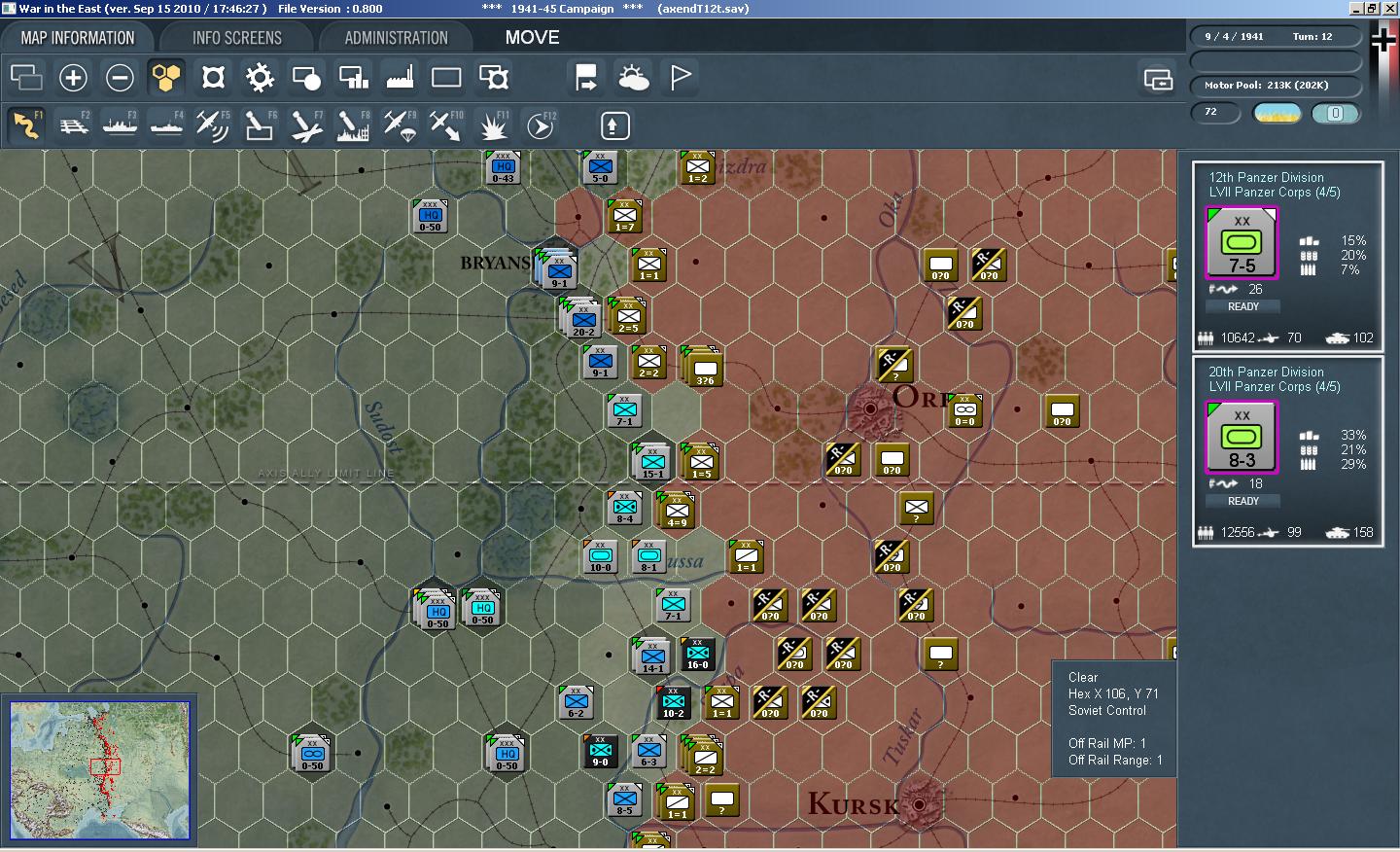The height and width of the screenshot is (852, 1400).
Task: Select the F7 bomb airfield mode
Action: coord(306,124)
